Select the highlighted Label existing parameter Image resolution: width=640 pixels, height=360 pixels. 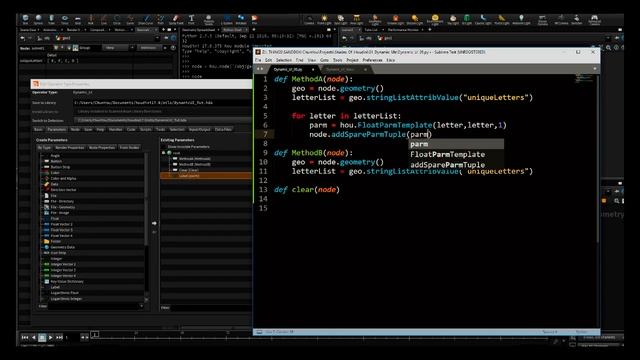206,176
